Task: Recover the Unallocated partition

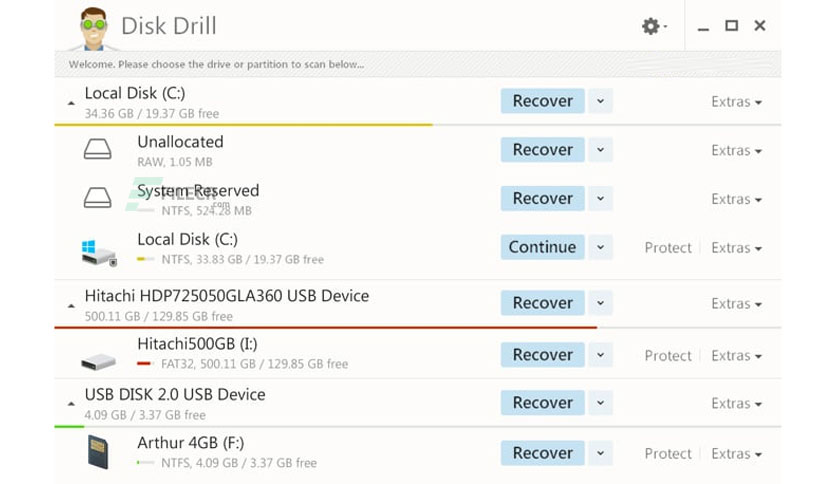Action: tap(542, 150)
